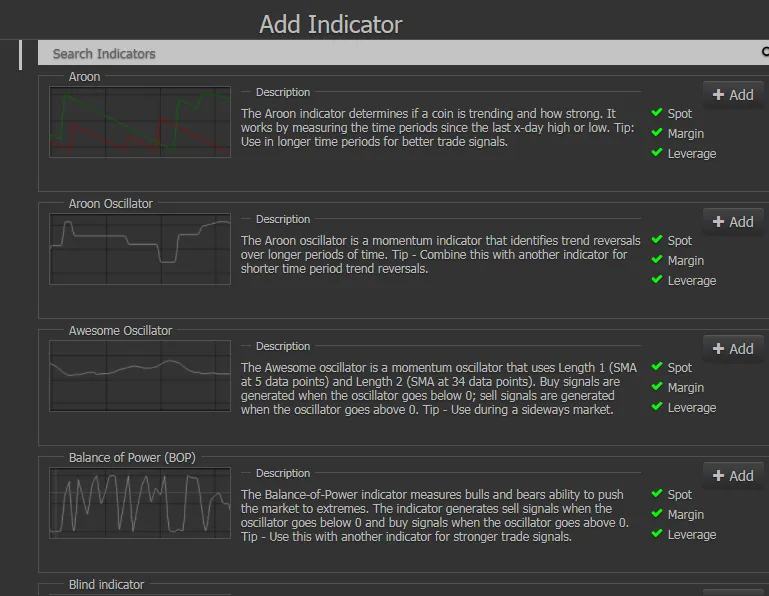Click the search magnifier icon
Screen dimensions: 769x596
click(765, 52)
